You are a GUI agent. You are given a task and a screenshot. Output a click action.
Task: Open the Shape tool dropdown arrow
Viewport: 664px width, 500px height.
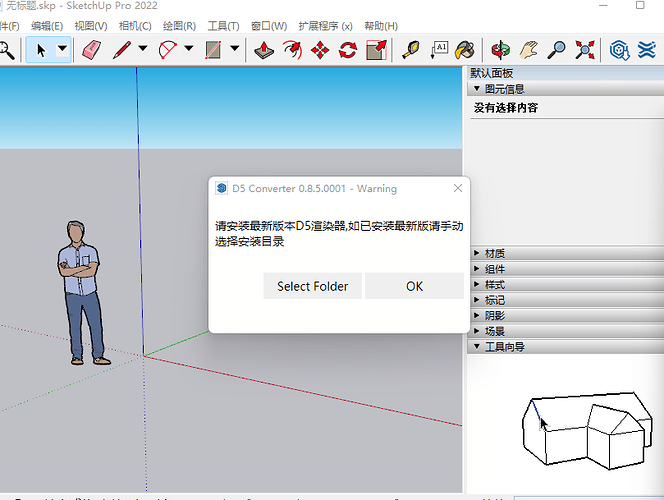(x=235, y=48)
